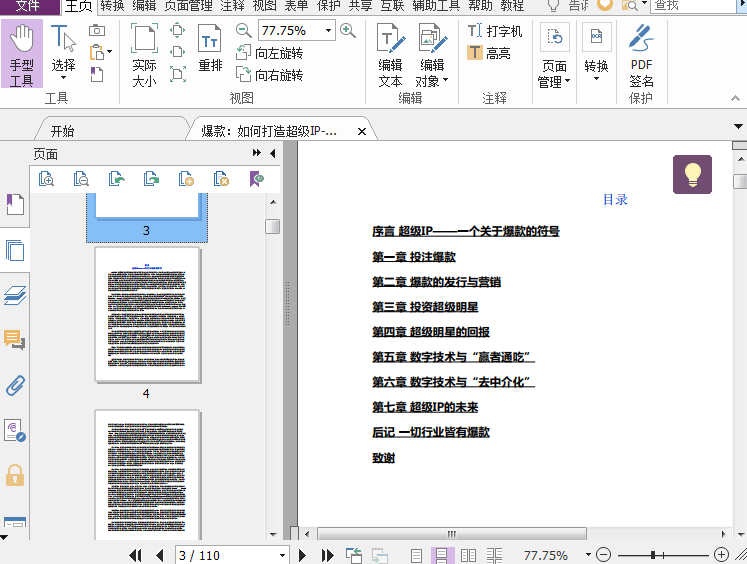Open the Bookmarks side panel

click(15, 204)
